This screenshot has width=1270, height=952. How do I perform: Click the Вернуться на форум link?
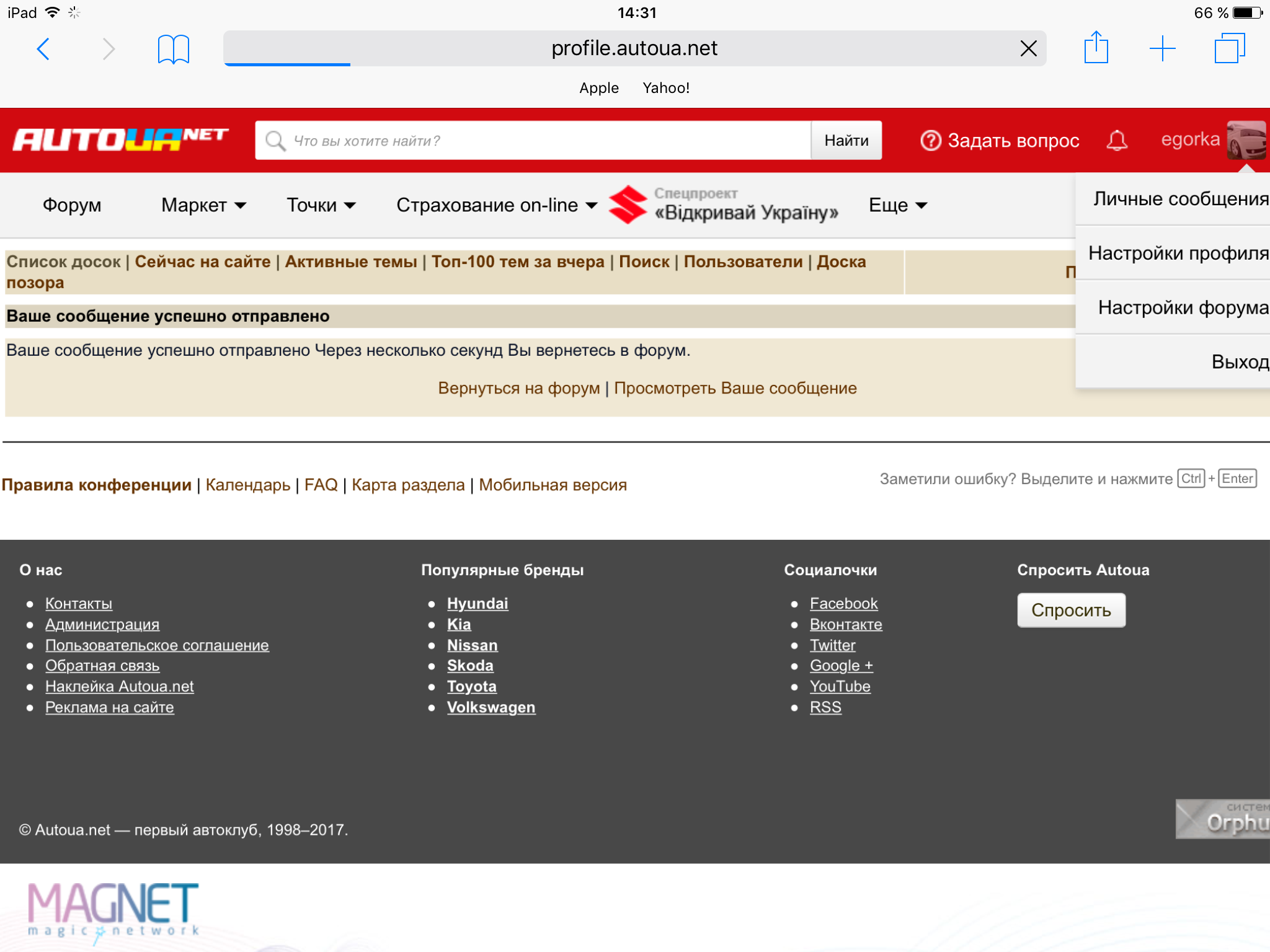tap(518, 389)
